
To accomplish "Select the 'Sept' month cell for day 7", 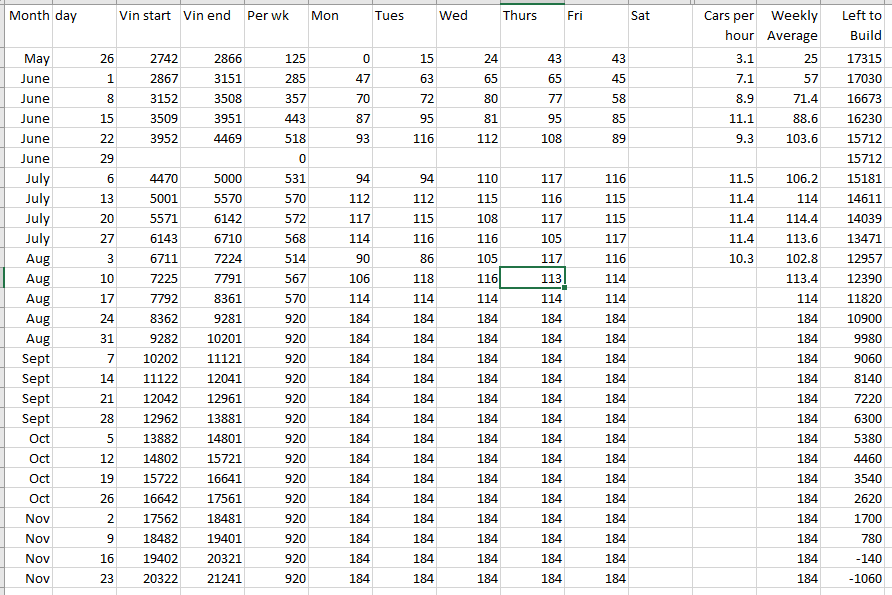I will tap(28, 359).
